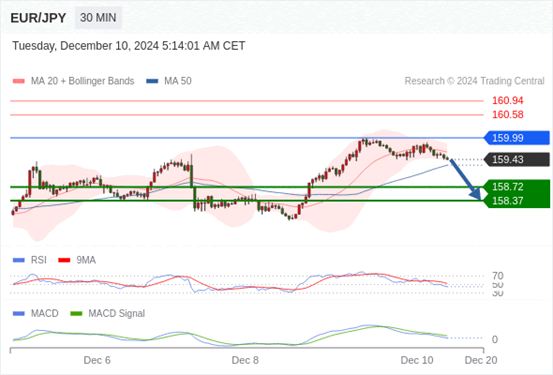The width and height of the screenshot is (553, 375).
Task: Click the green support label 158.37
Action: [x=517, y=201]
